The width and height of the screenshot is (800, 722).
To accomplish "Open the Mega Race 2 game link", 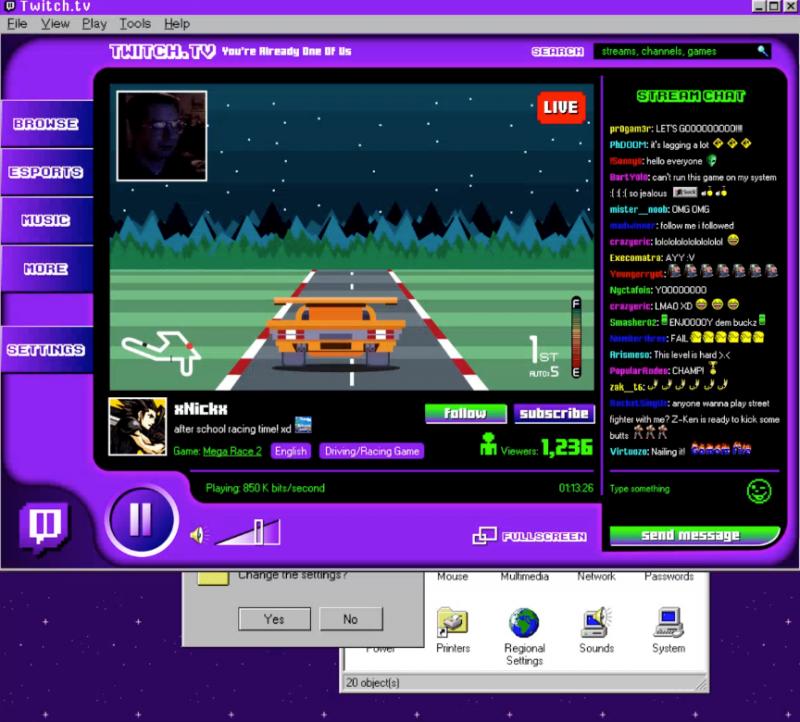I will click(232, 451).
